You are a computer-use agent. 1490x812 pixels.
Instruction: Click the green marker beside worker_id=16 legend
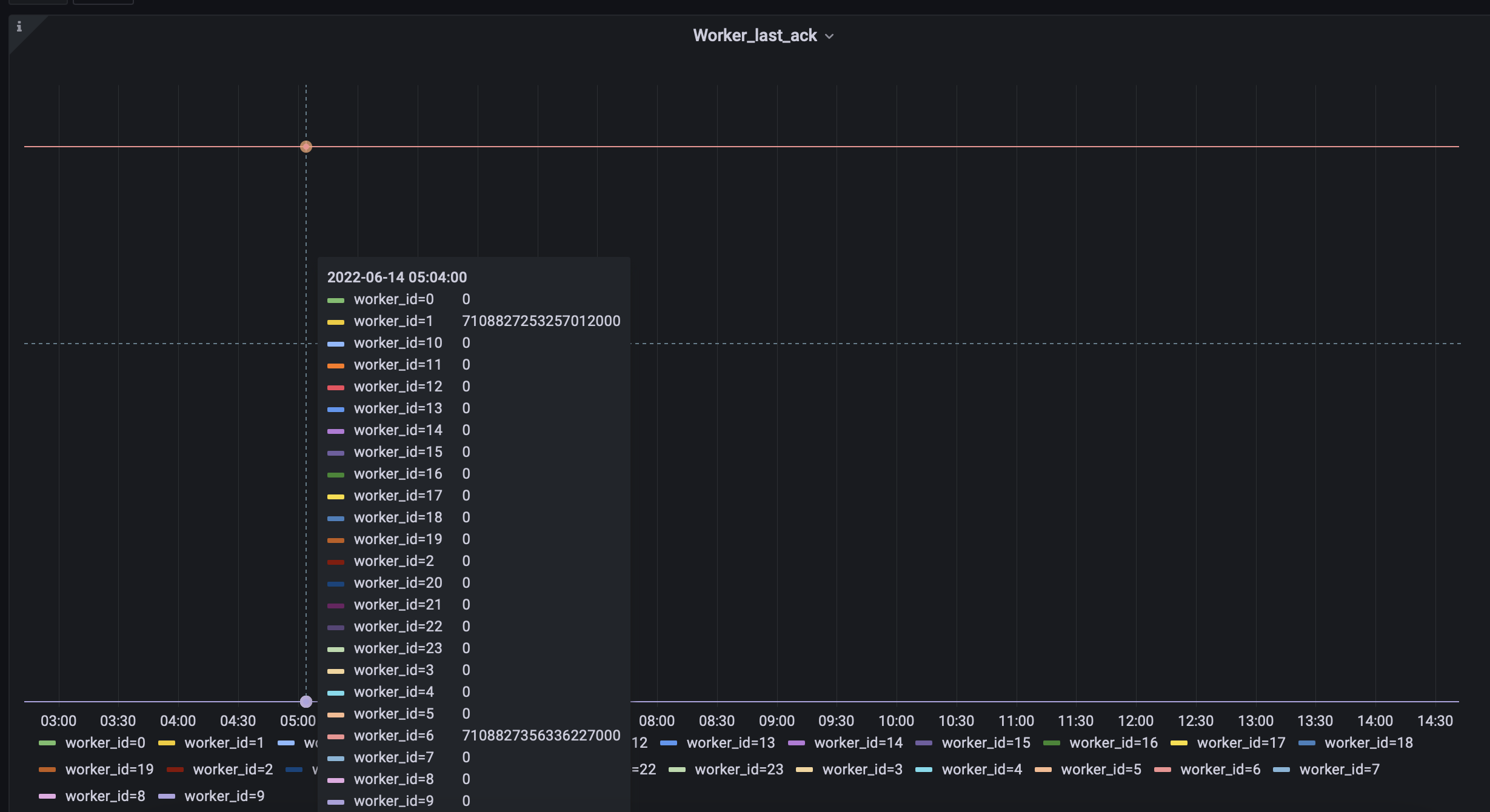1053,742
